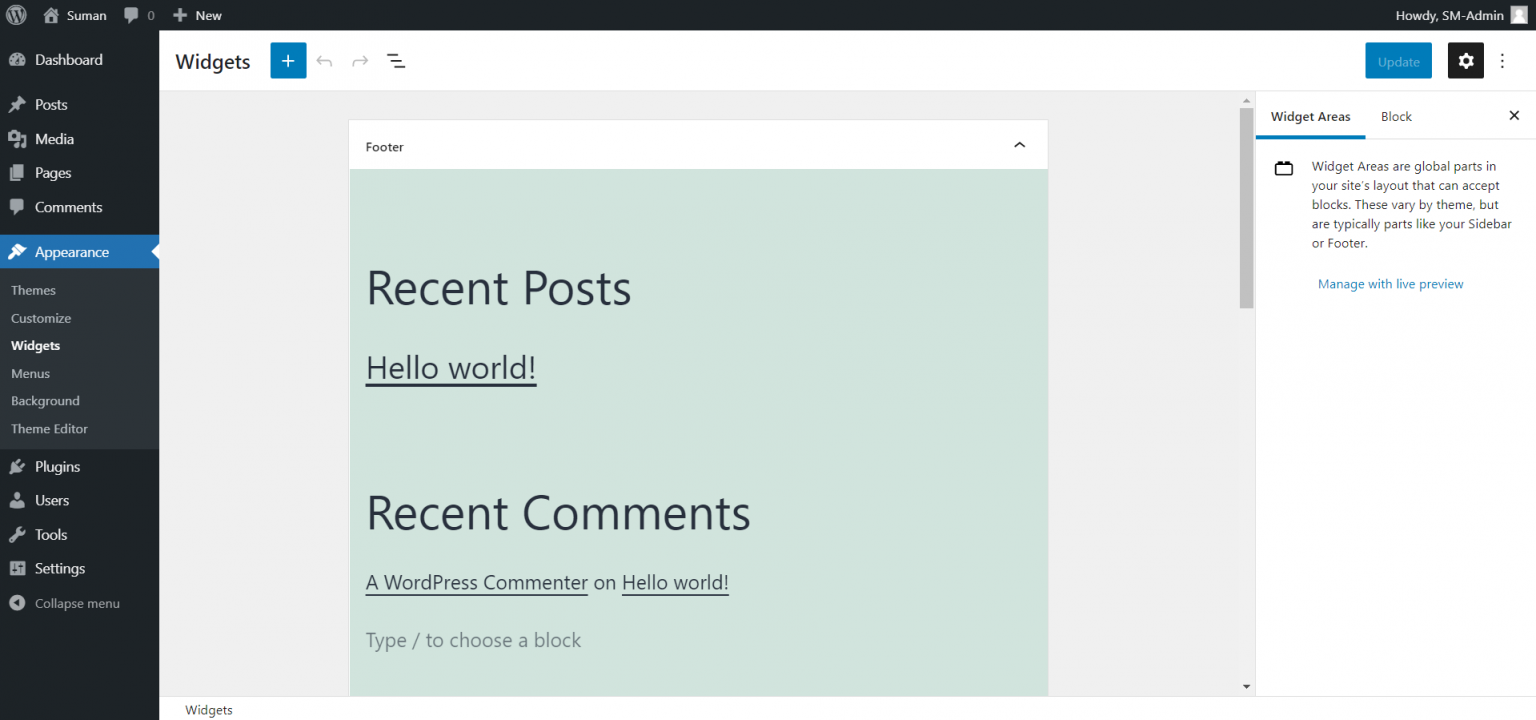This screenshot has height=720, width=1536.
Task: Open Themes submenu link
Action: tap(33, 290)
